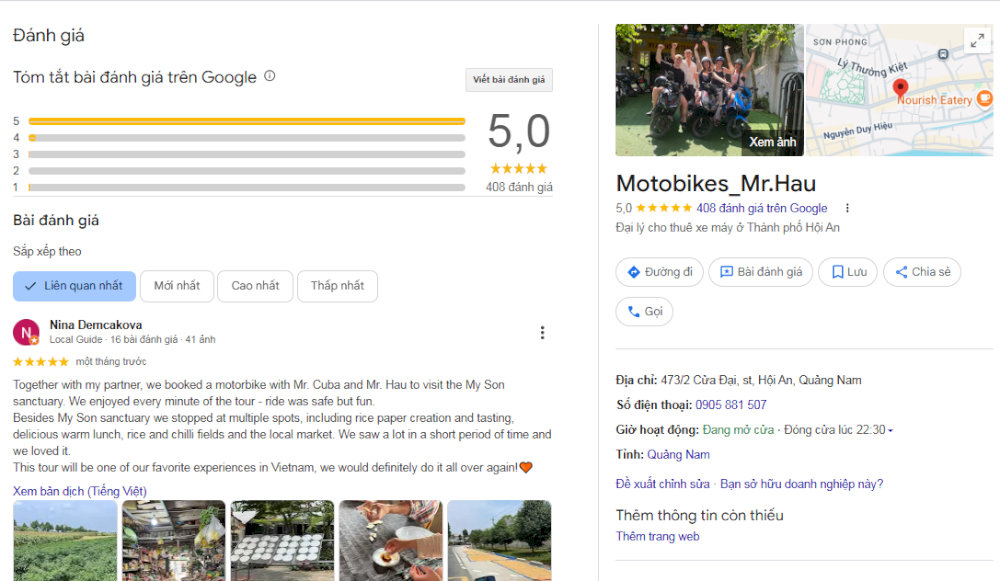Open the rice paper tasting hands photo

391,540
